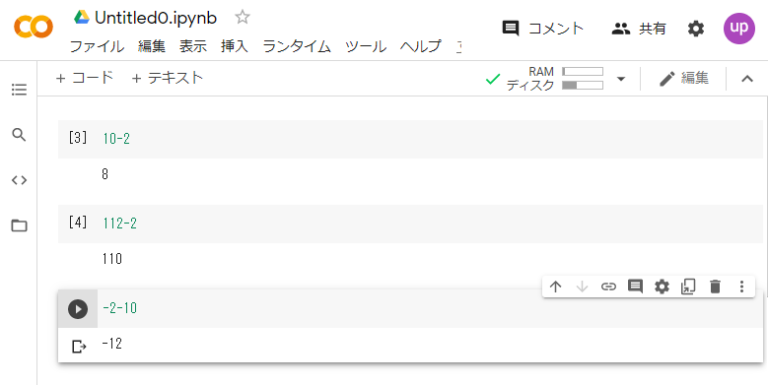Open the ランタイム menu
The image size is (768, 385).
(296, 47)
